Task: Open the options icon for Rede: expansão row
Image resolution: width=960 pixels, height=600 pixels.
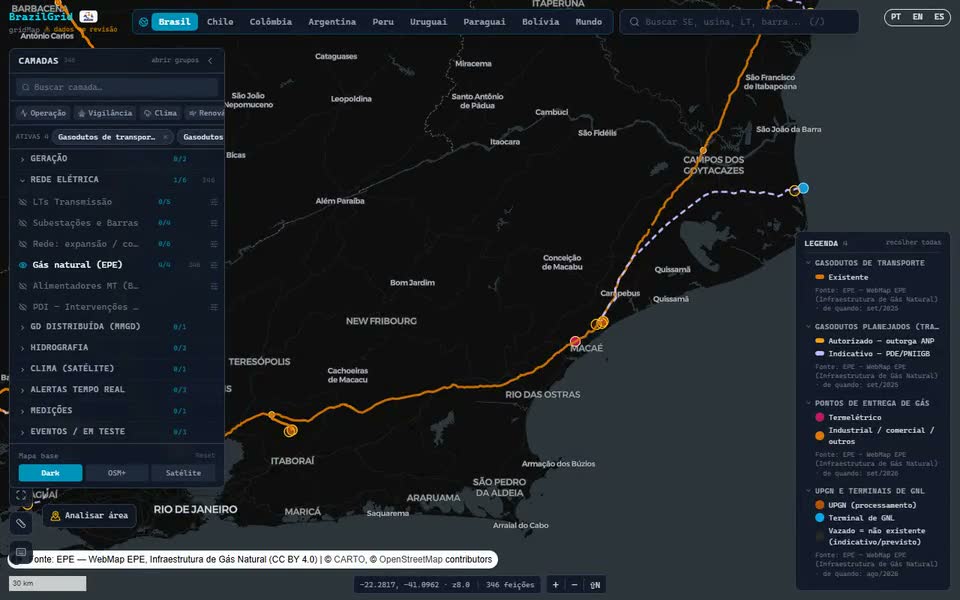Action: [214, 244]
